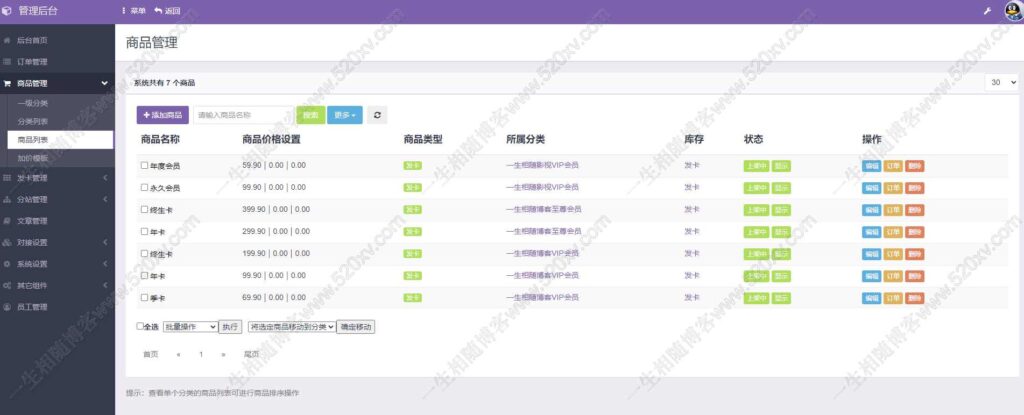The image size is (1024, 415).
Task: Click the 系统设置 gear icon
Action: (7, 264)
